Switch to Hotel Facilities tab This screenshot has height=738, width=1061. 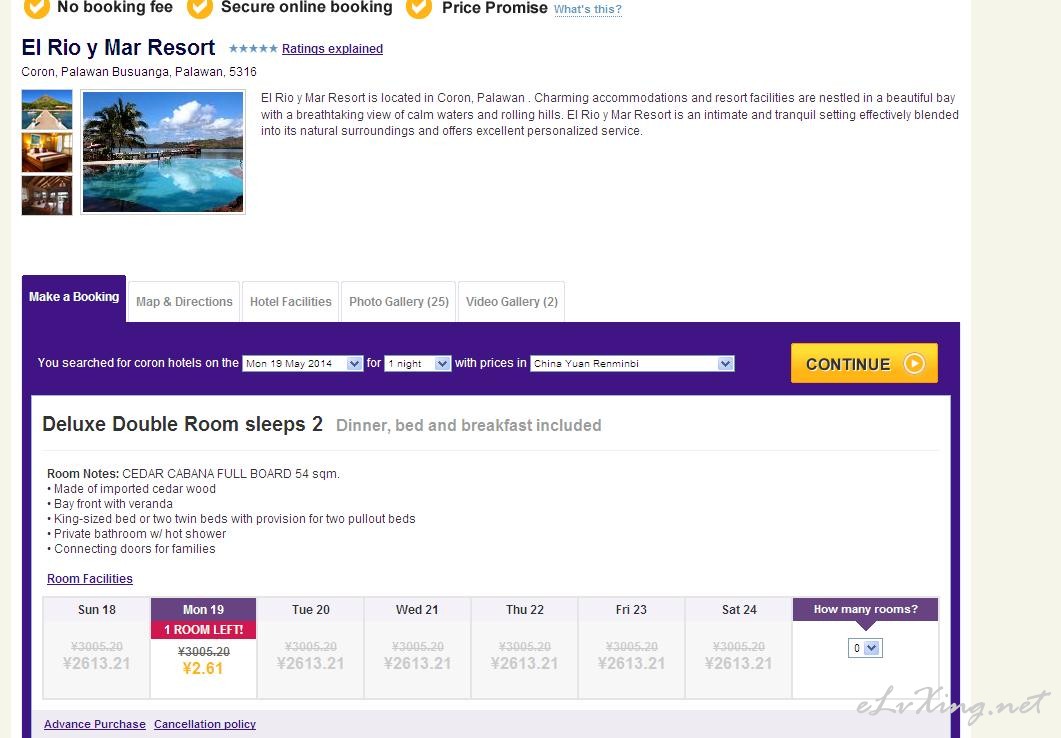click(290, 302)
